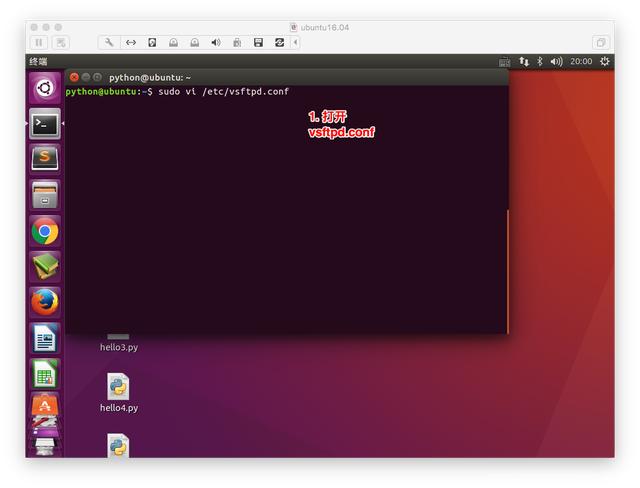Open the network indicator in the top panel
The height and width of the screenshot is (488, 640).
pos(524,62)
